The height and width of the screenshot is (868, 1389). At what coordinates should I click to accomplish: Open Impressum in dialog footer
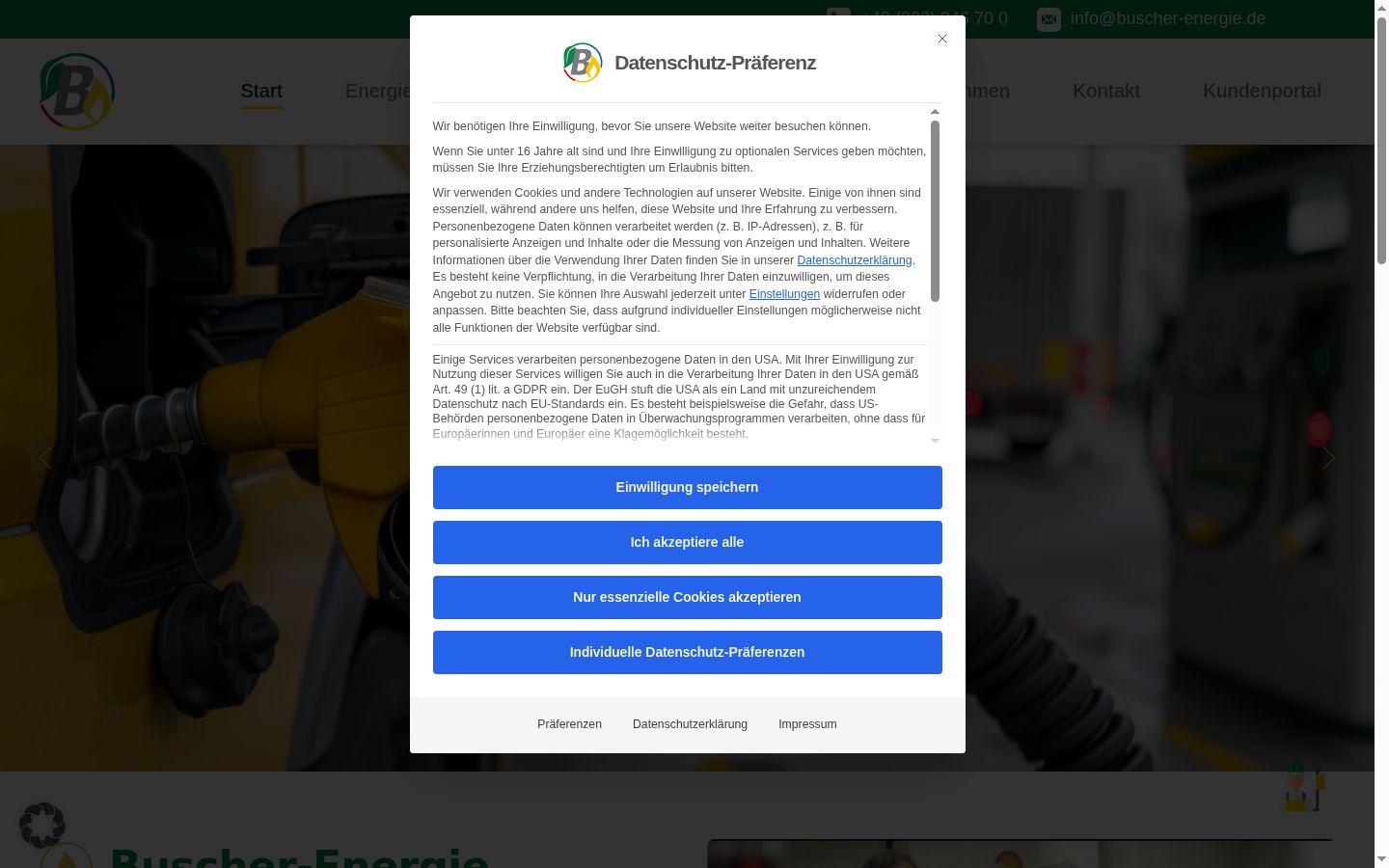pyautogui.click(x=807, y=724)
